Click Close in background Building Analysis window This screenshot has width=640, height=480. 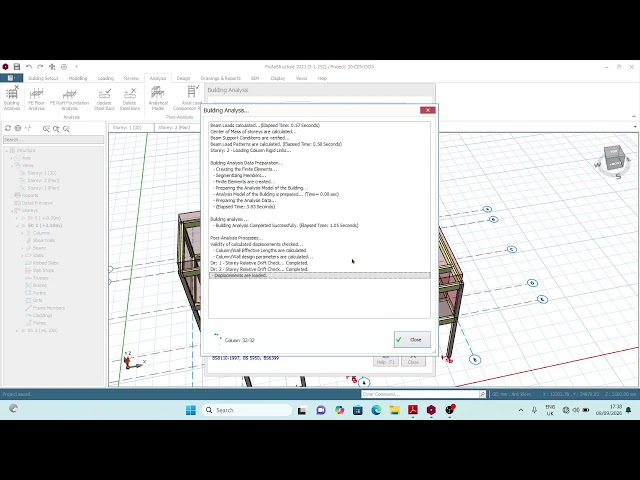click(x=413, y=360)
